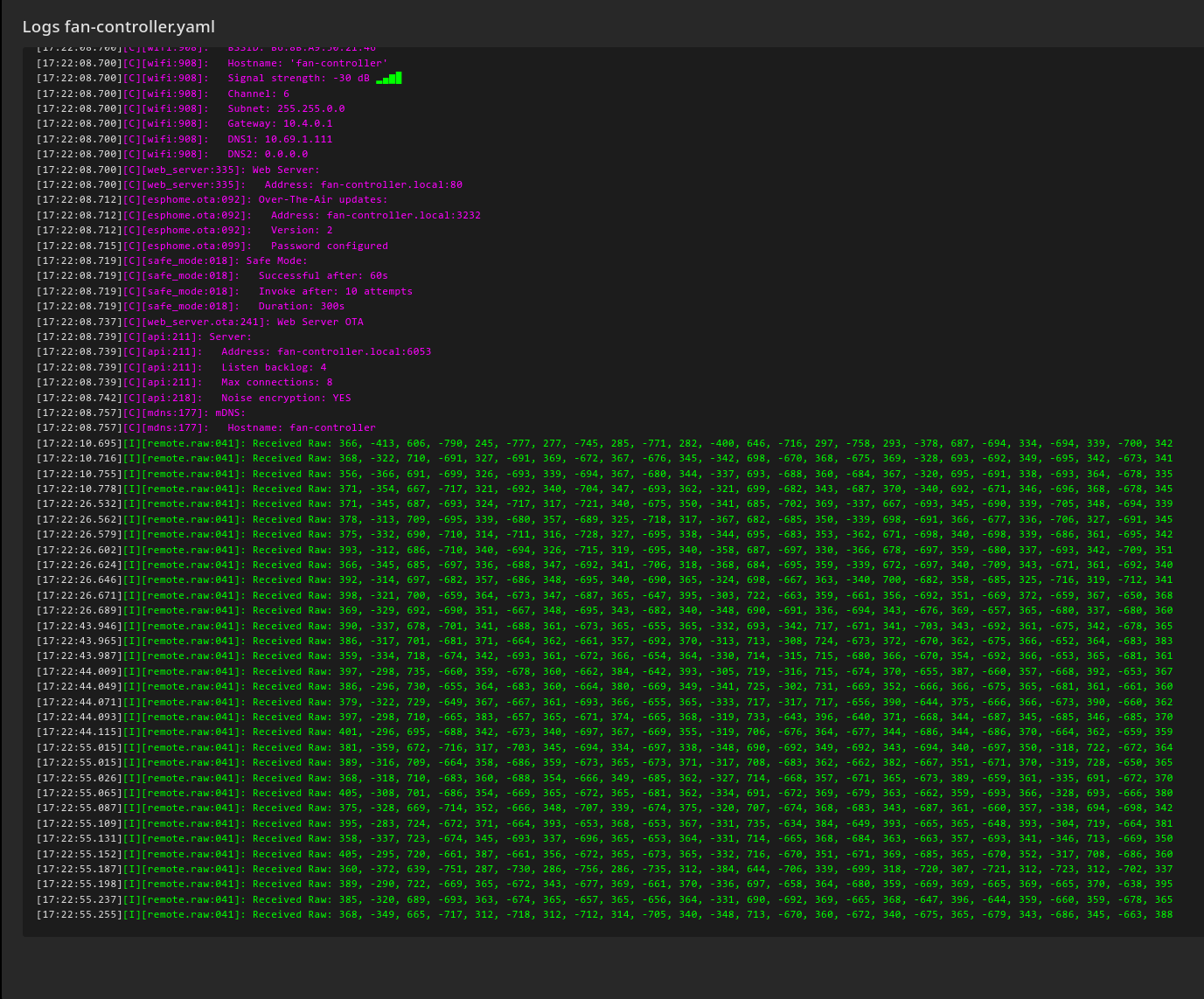Select 'Successful after: 60s' entry

pos(212,275)
